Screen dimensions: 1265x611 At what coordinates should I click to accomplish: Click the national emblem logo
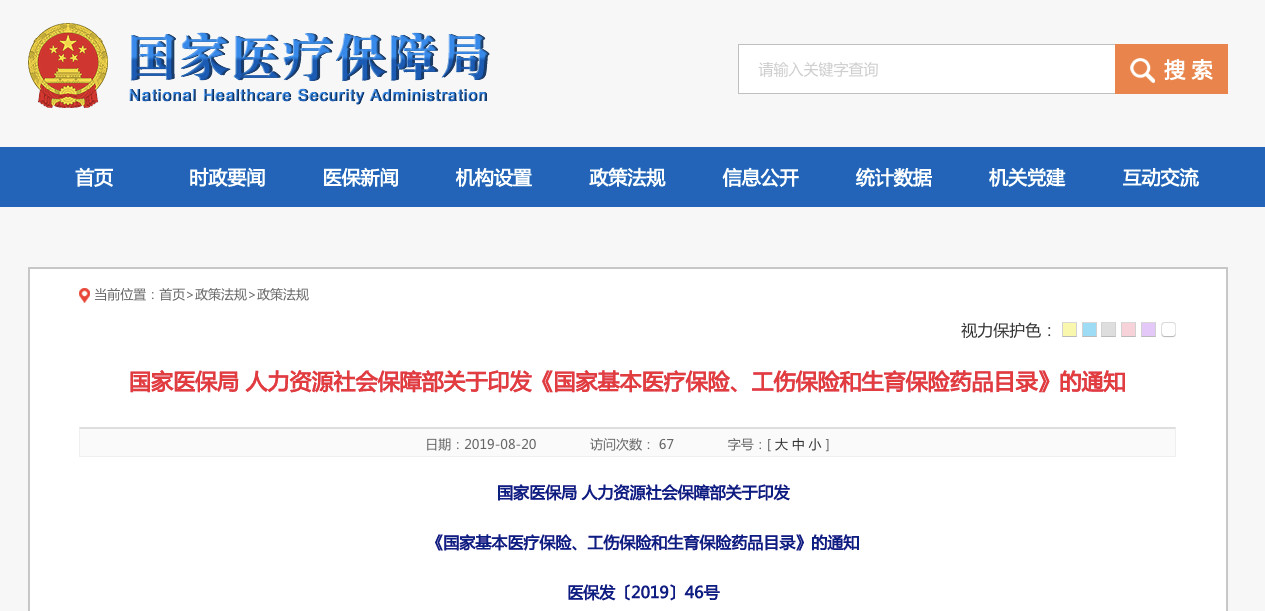[68, 66]
